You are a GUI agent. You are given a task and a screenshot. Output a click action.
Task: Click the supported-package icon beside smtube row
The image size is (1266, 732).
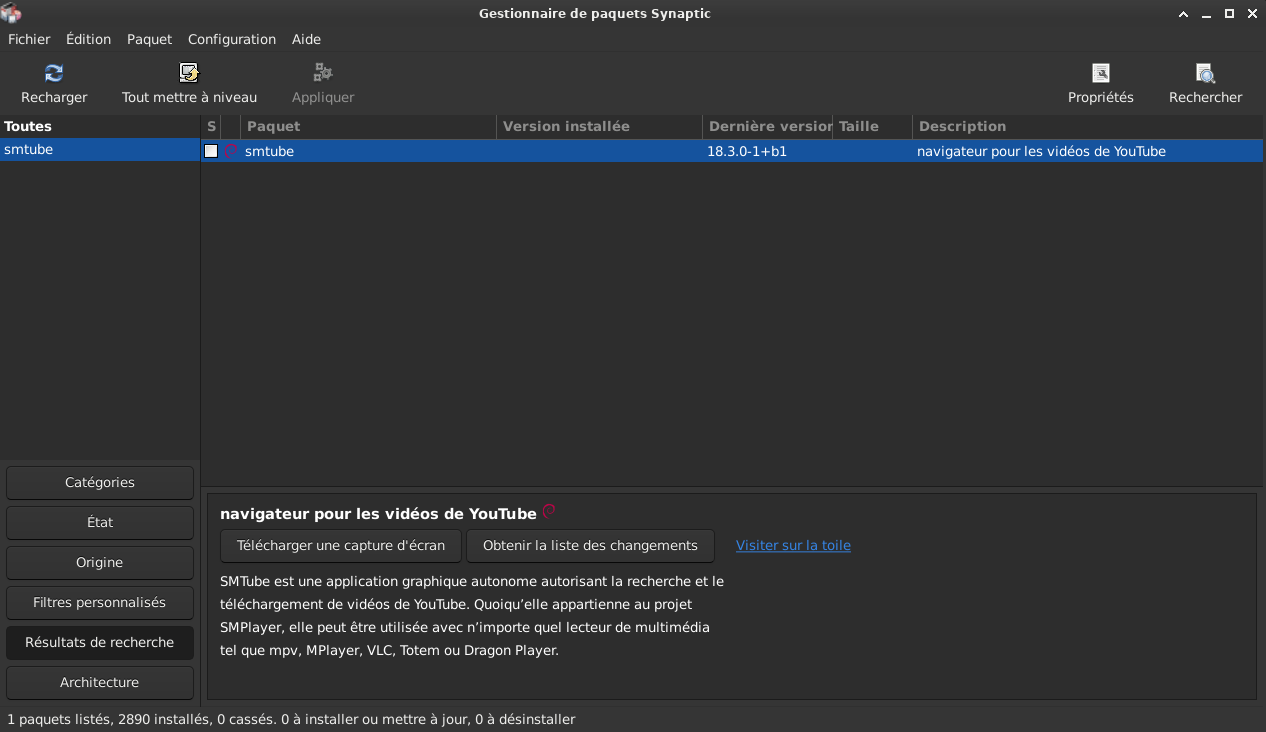tap(229, 151)
